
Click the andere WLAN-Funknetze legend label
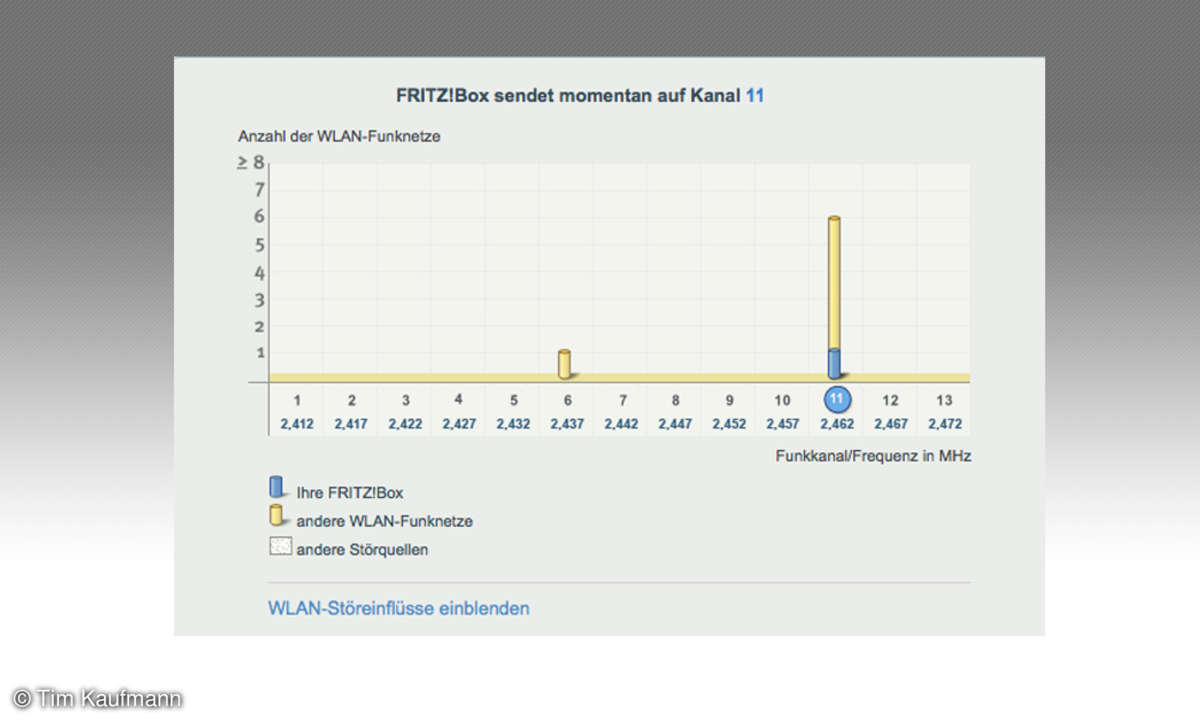tap(385, 521)
